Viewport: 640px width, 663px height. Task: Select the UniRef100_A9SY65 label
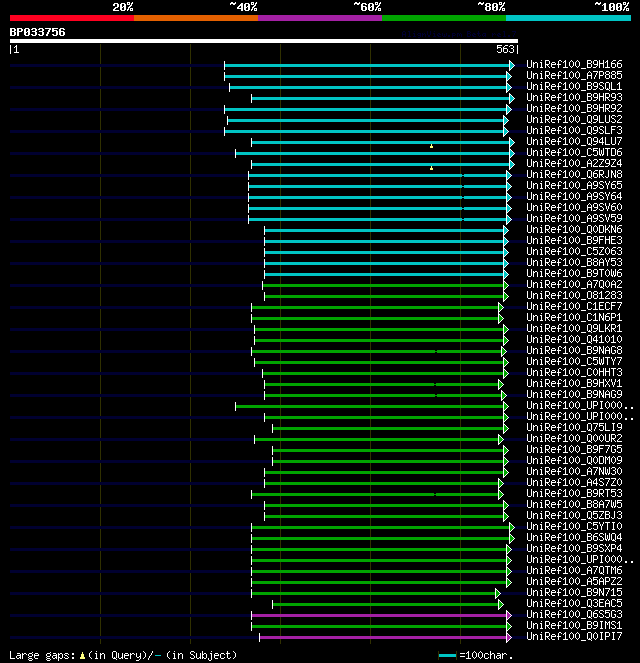coord(574,185)
